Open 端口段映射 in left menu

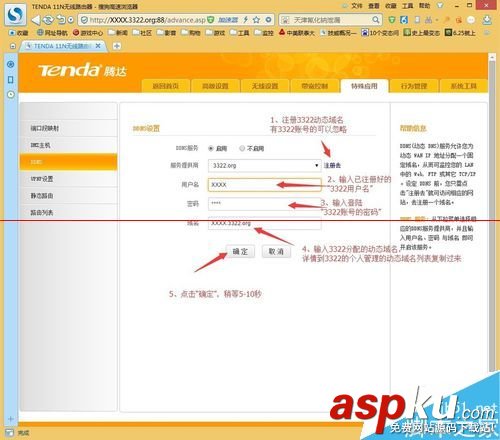[x=69, y=128]
